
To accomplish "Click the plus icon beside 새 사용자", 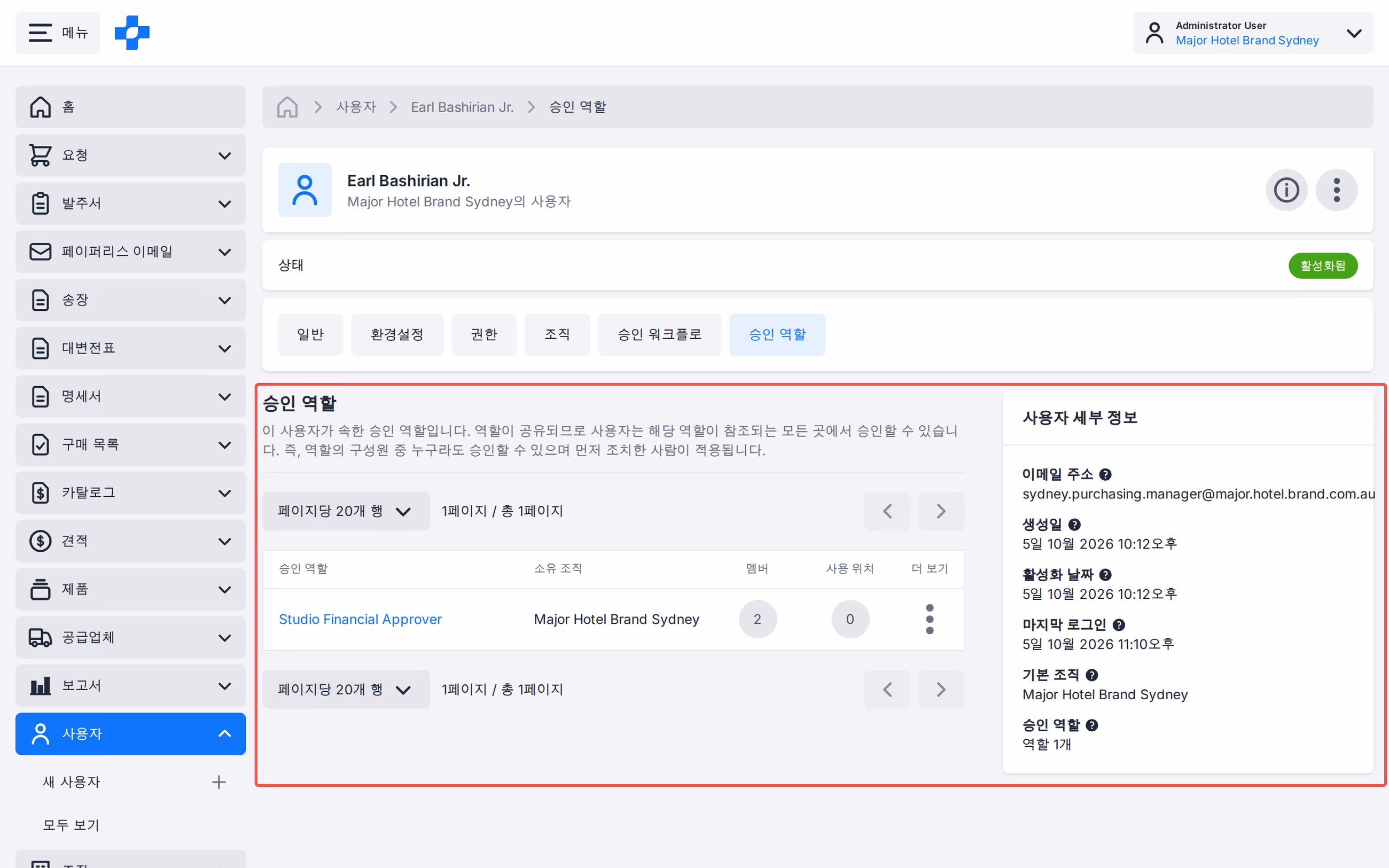I will coord(219,782).
